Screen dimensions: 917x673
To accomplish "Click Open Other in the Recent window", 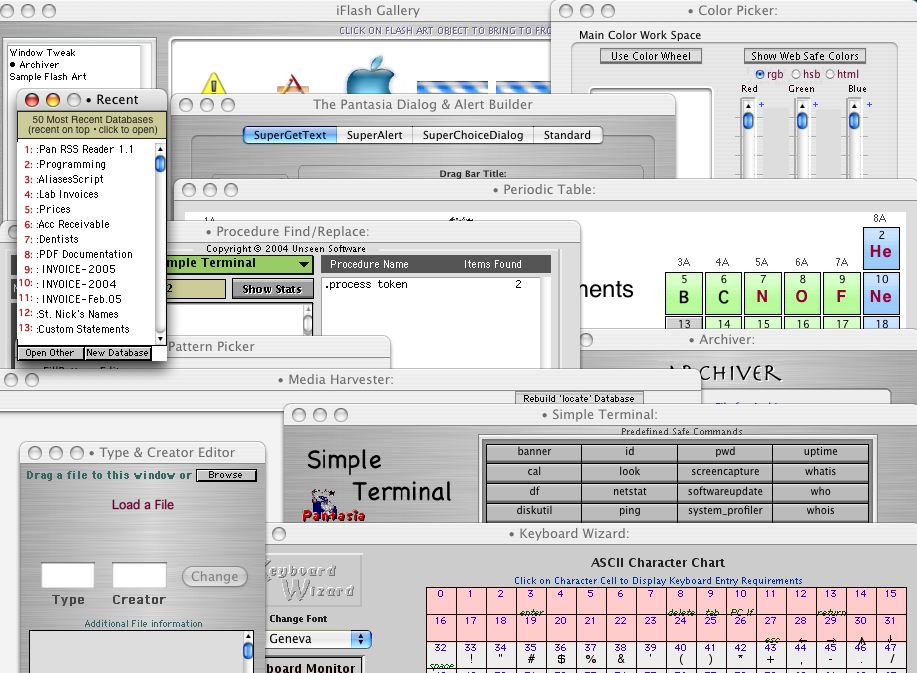I will (50, 353).
